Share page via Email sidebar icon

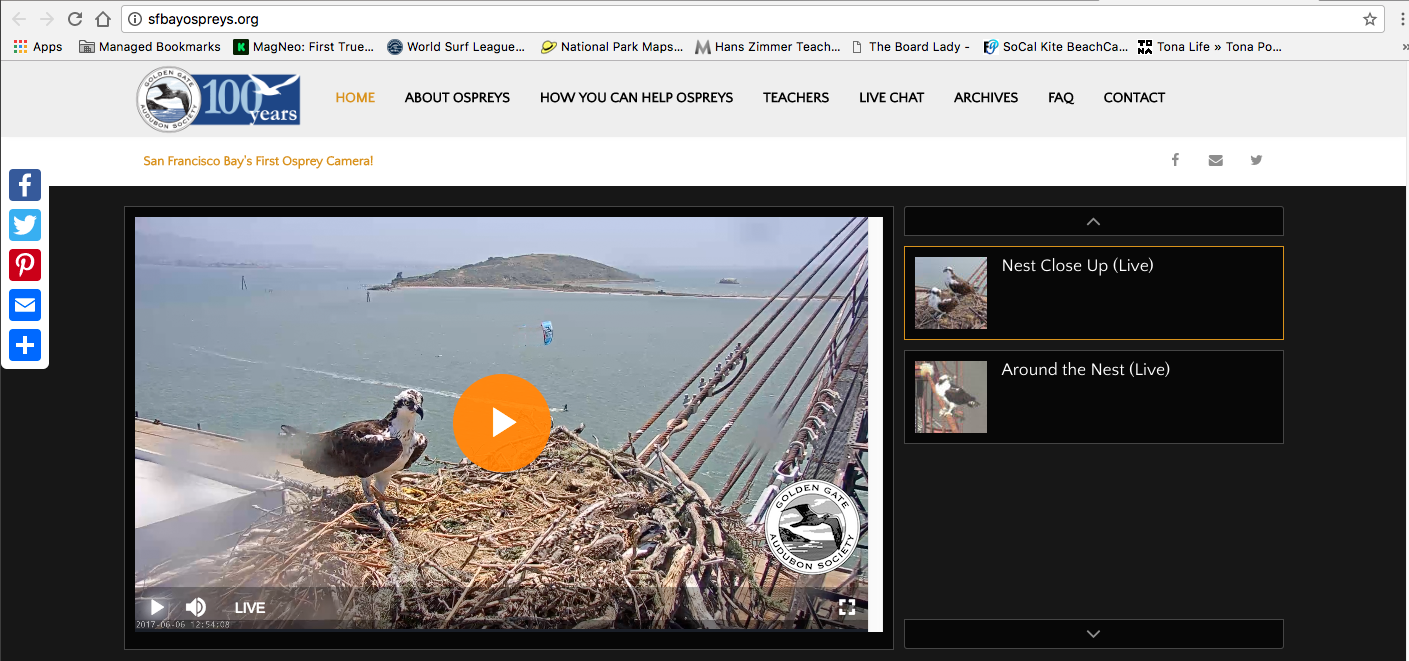point(25,305)
